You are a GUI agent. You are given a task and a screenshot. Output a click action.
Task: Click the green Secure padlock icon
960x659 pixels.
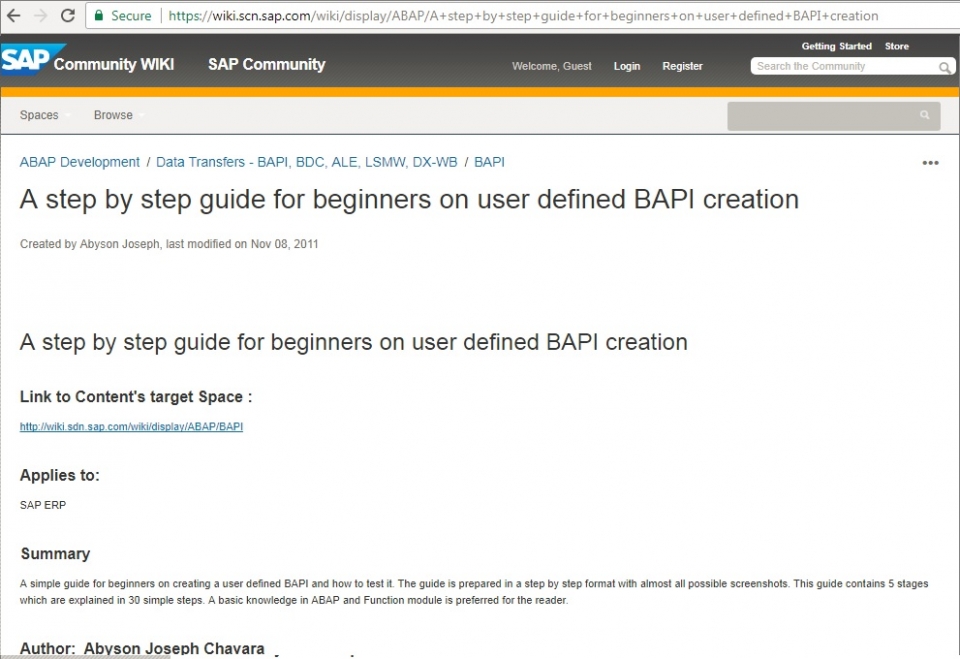tap(99, 16)
